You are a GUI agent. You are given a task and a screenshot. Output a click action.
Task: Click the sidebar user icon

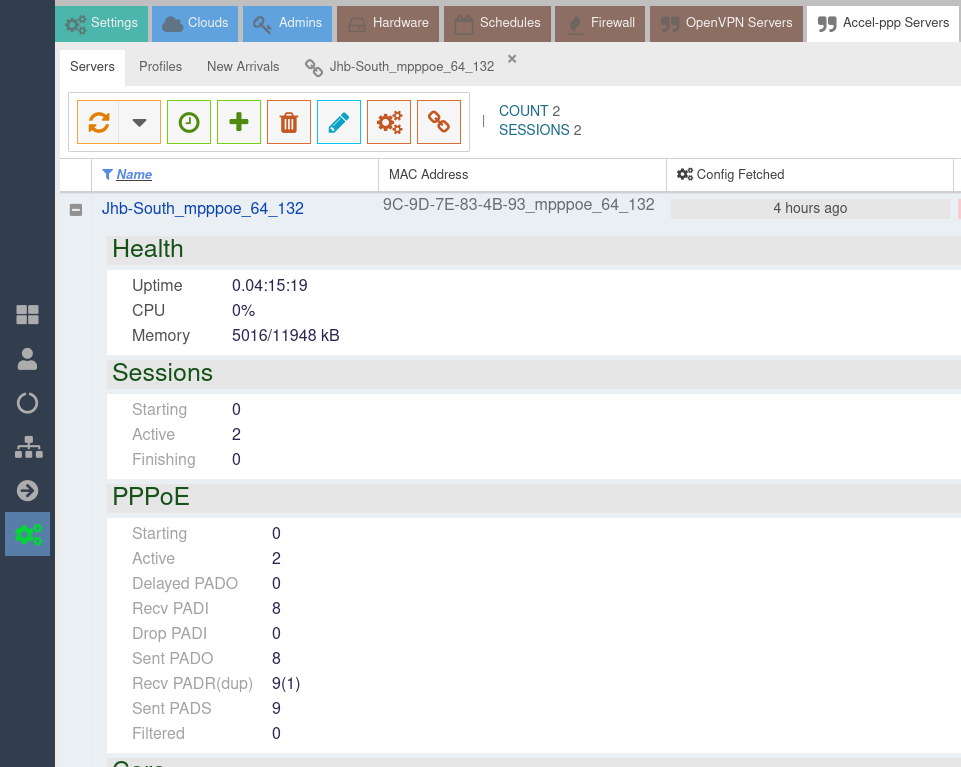point(27,359)
